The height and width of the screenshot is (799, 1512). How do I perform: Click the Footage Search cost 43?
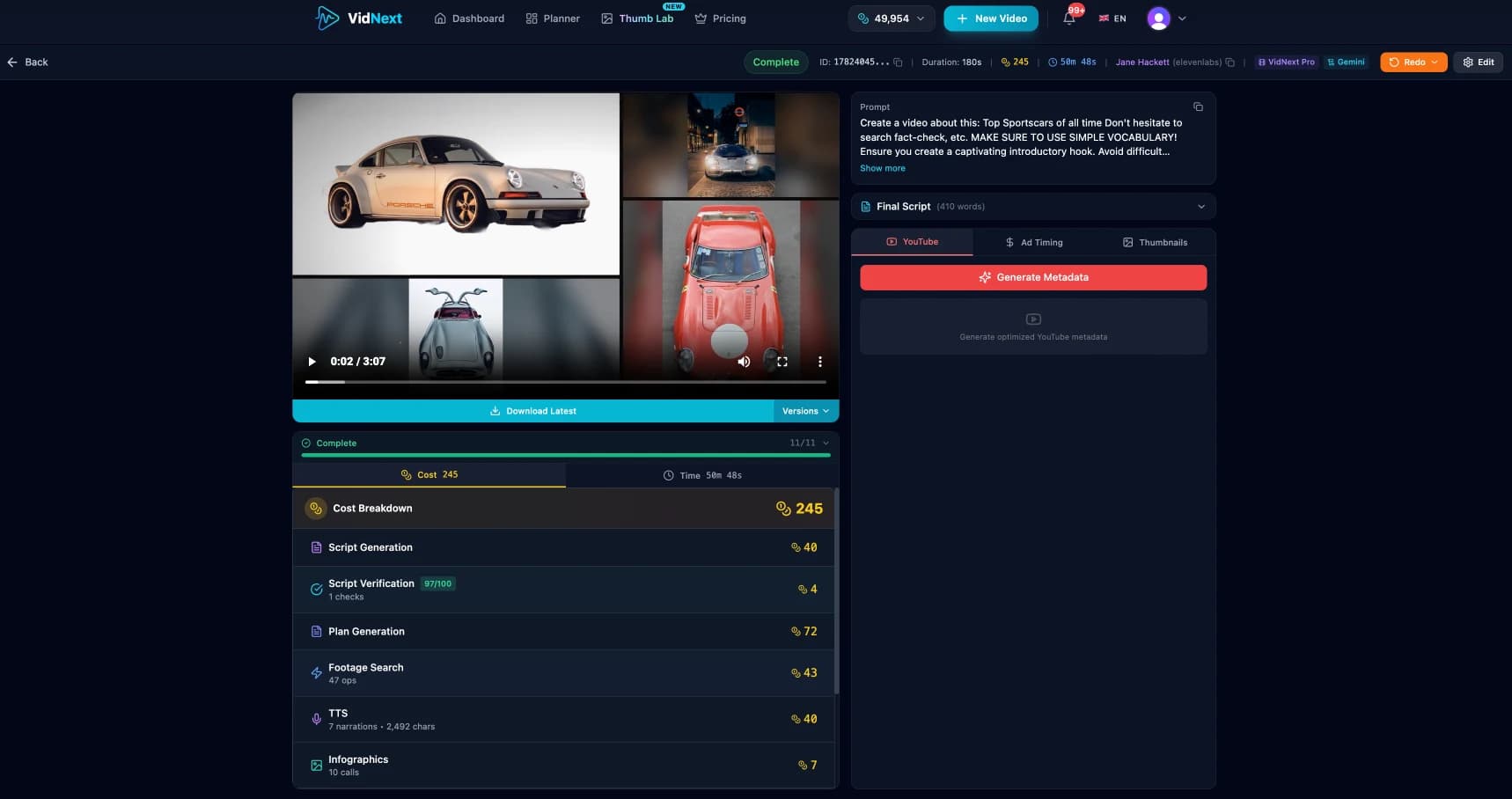804,673
